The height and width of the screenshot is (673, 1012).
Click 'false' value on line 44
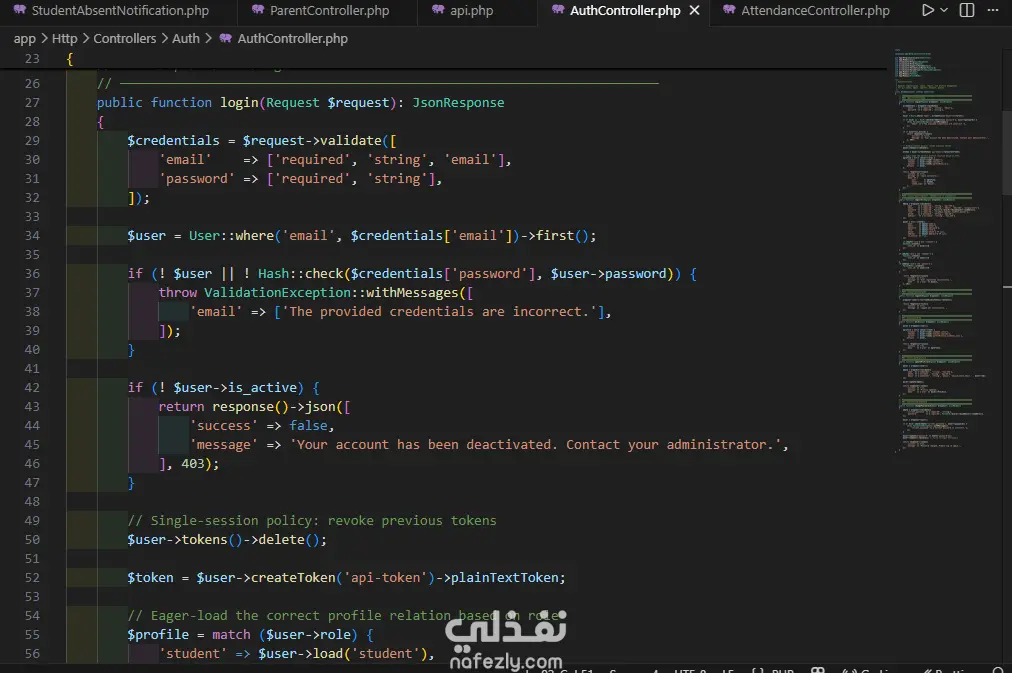(308, 426)
